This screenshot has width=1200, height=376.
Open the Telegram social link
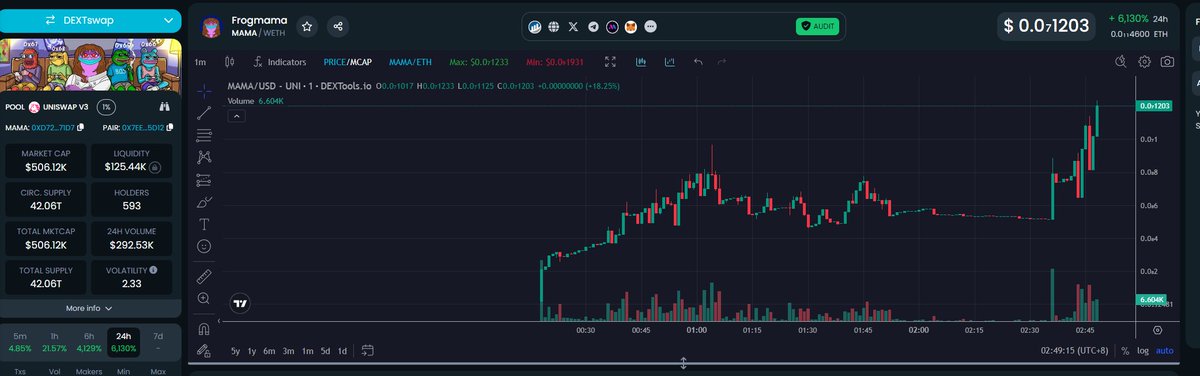tap(593, 27)
